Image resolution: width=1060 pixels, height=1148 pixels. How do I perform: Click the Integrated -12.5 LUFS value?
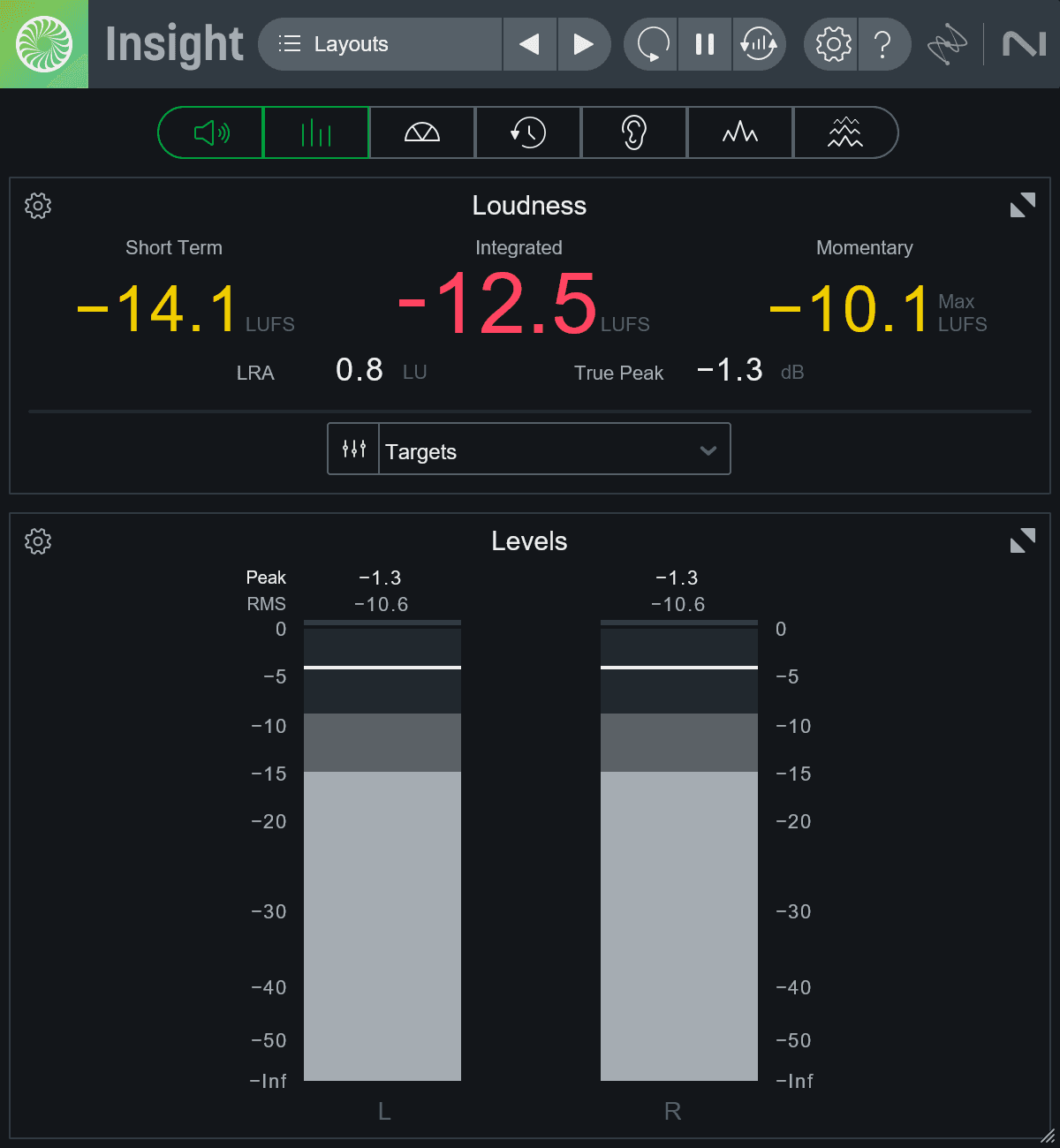[497, 303]
